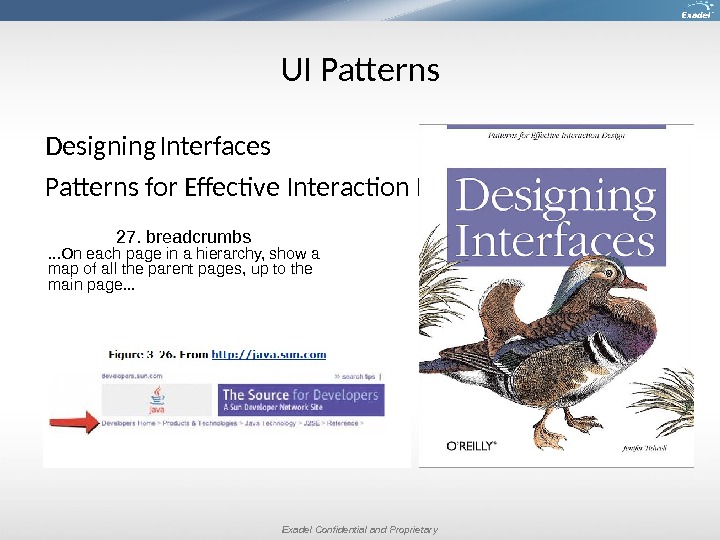Image resolution: width=720 pixels, height=540 pixels.
Task: Click the 'search tips' link
Action: (358, 377)
